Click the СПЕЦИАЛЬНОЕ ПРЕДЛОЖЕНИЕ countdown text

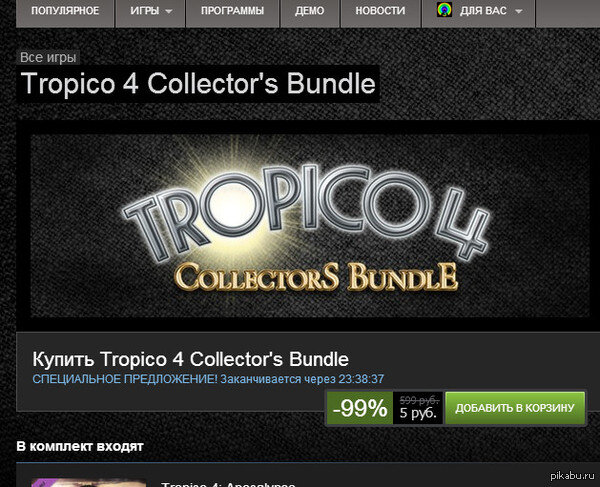point(208,379)
